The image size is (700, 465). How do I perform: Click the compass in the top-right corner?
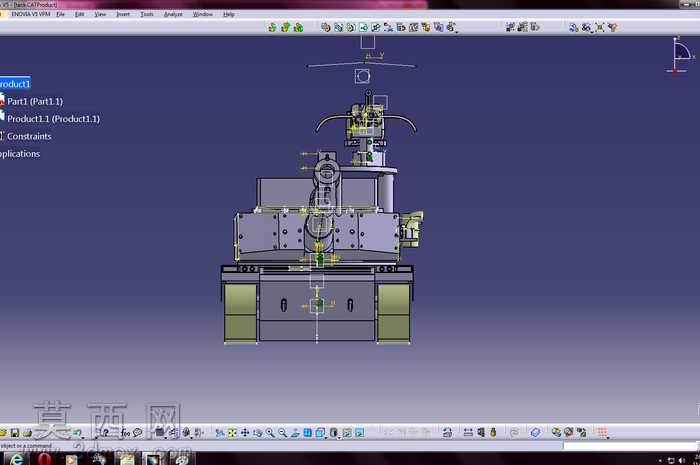(x=681, y=55)
